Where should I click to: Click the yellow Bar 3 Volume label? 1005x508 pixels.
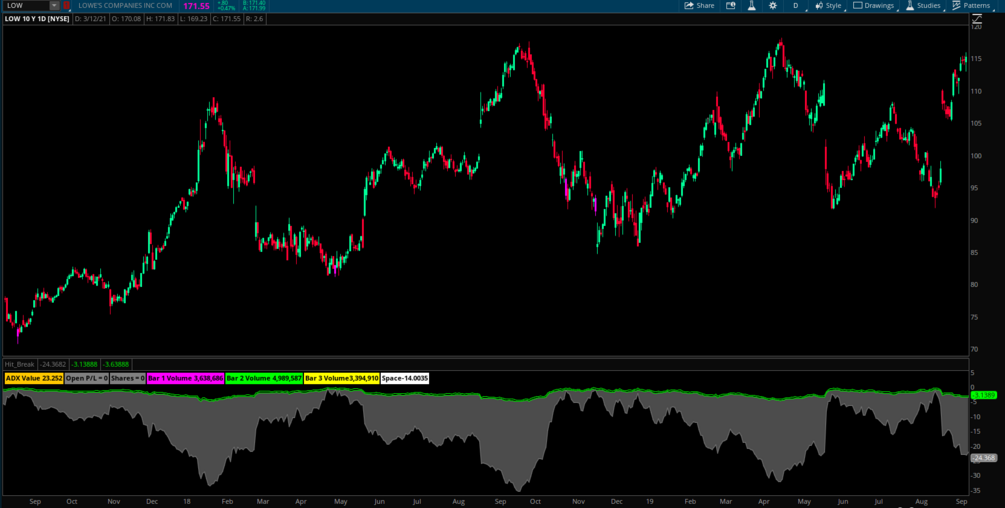(x=342, y=379)
